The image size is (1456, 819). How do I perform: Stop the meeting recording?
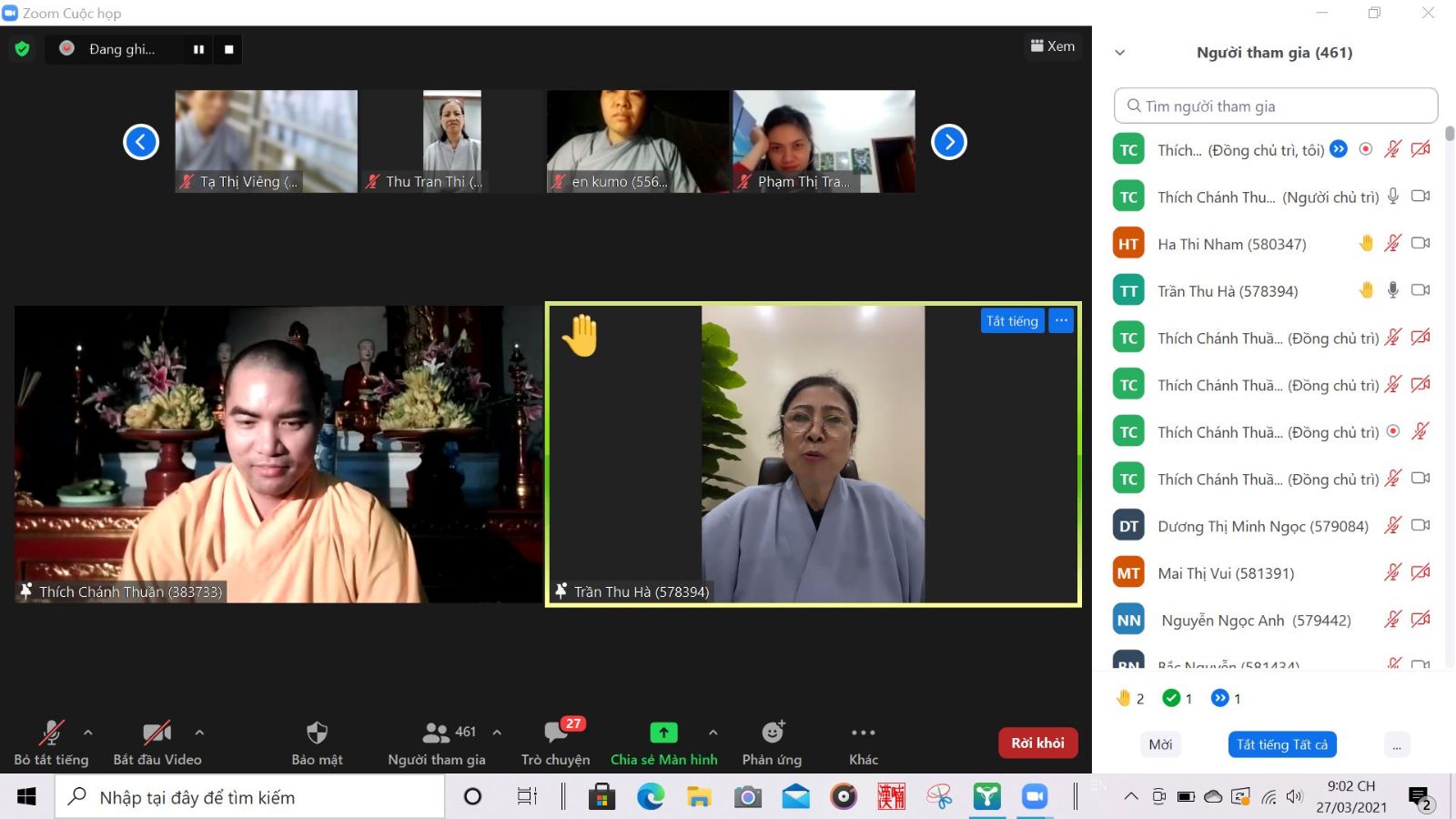[229, 49]
